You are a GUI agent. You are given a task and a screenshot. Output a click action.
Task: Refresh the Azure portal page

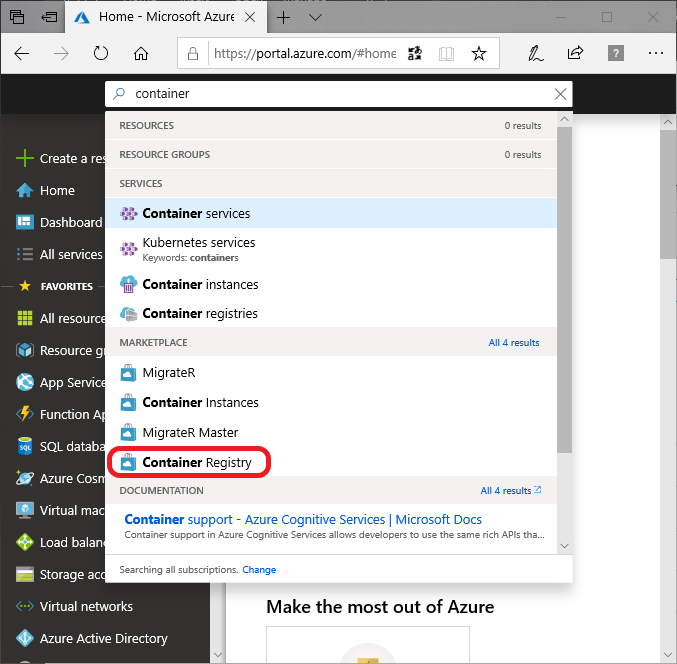click(101, 54)
